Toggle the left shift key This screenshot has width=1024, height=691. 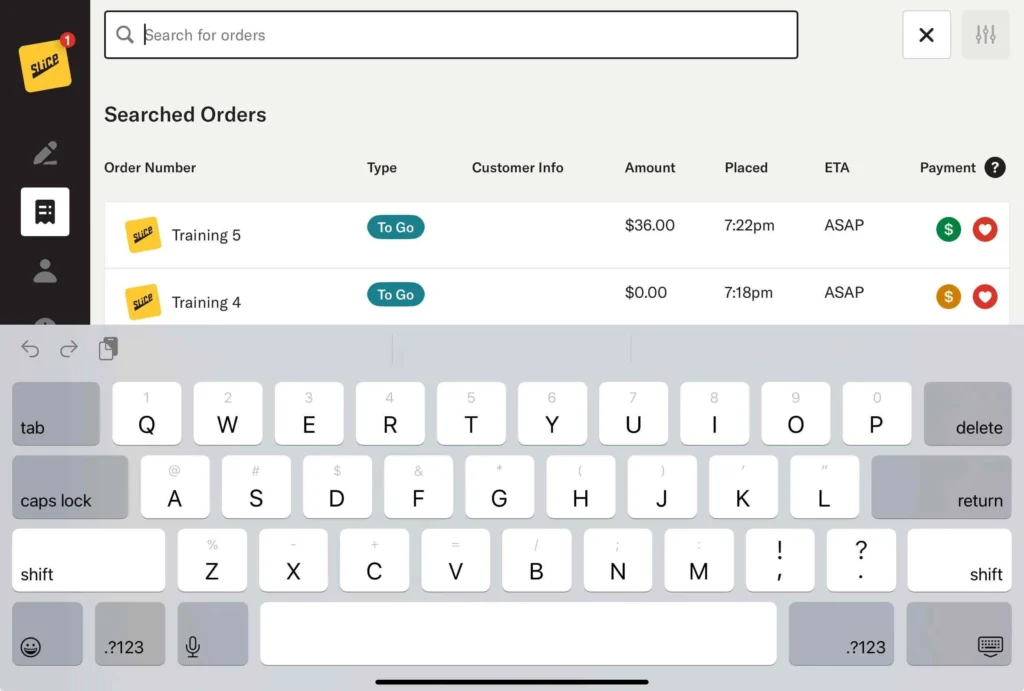pos(88,560)
